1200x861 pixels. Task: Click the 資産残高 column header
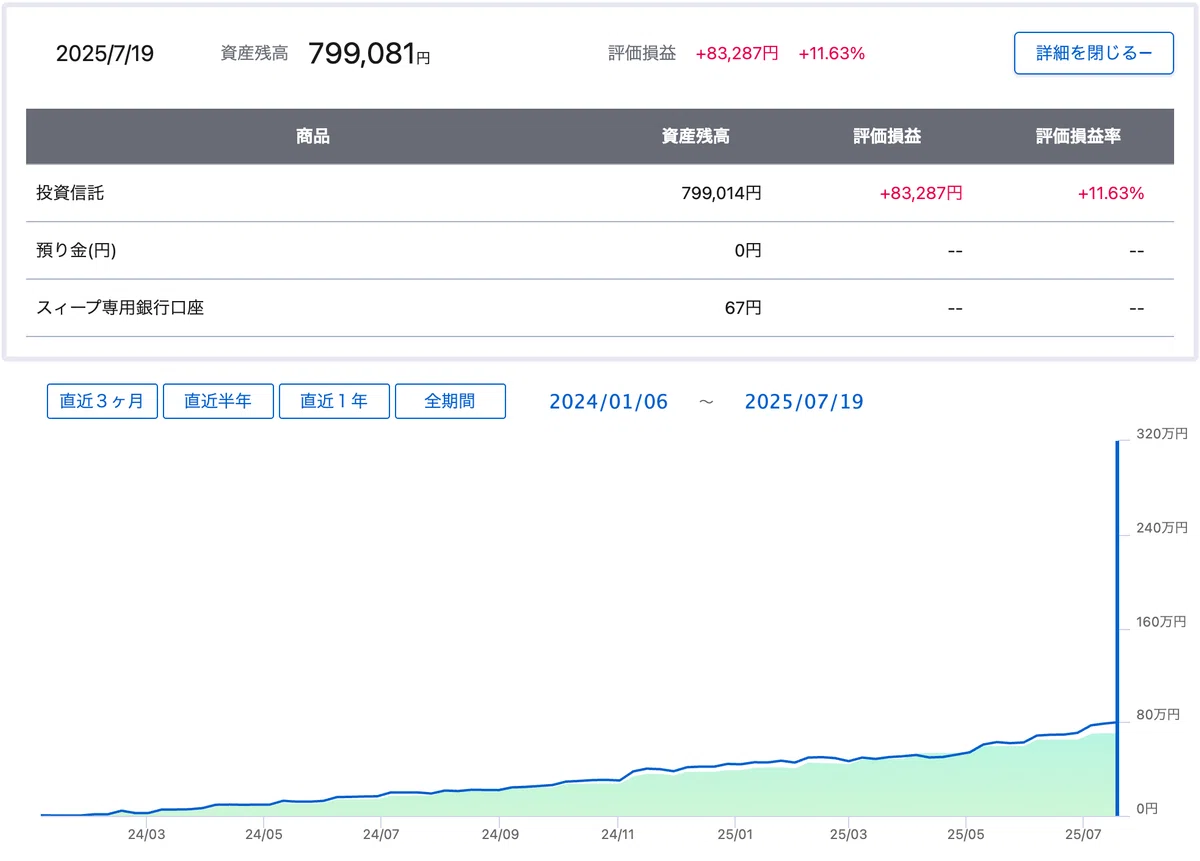(696, 136)
